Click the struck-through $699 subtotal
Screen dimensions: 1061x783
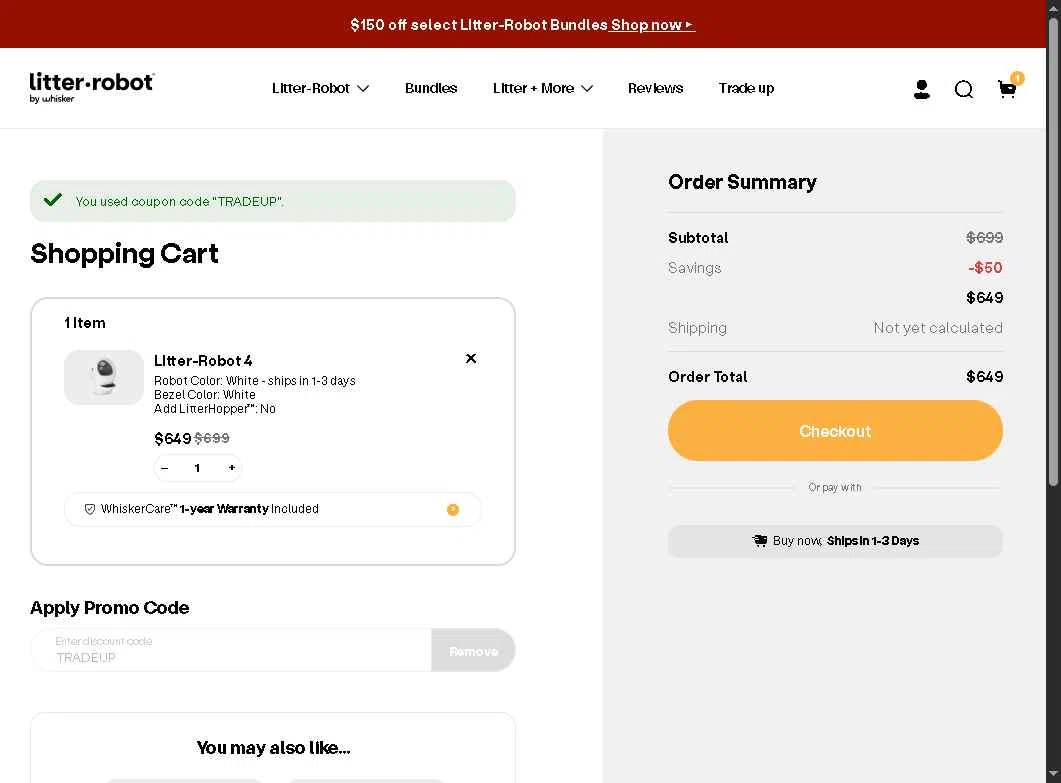coord(984,238)
